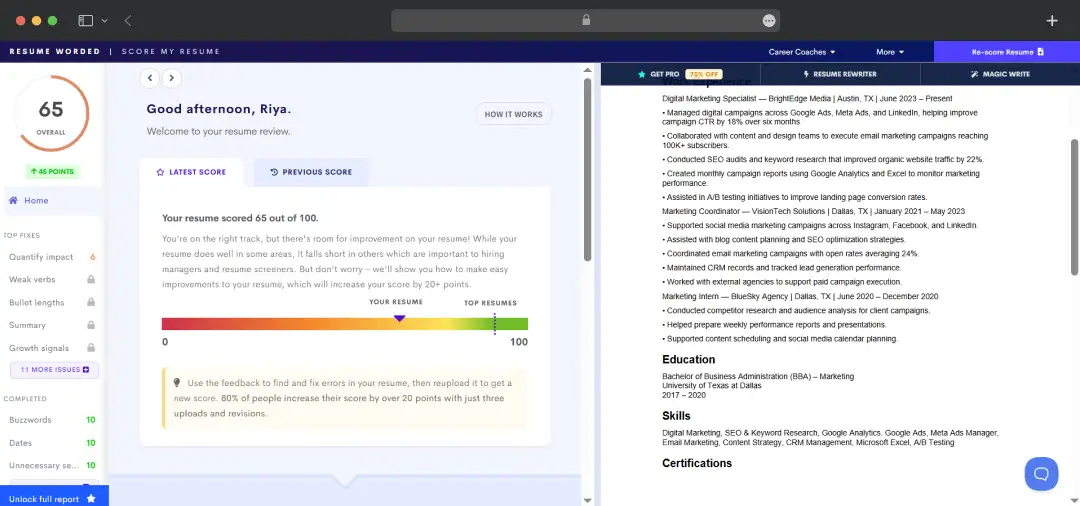Go to next section arrow button

click(172, 78)
